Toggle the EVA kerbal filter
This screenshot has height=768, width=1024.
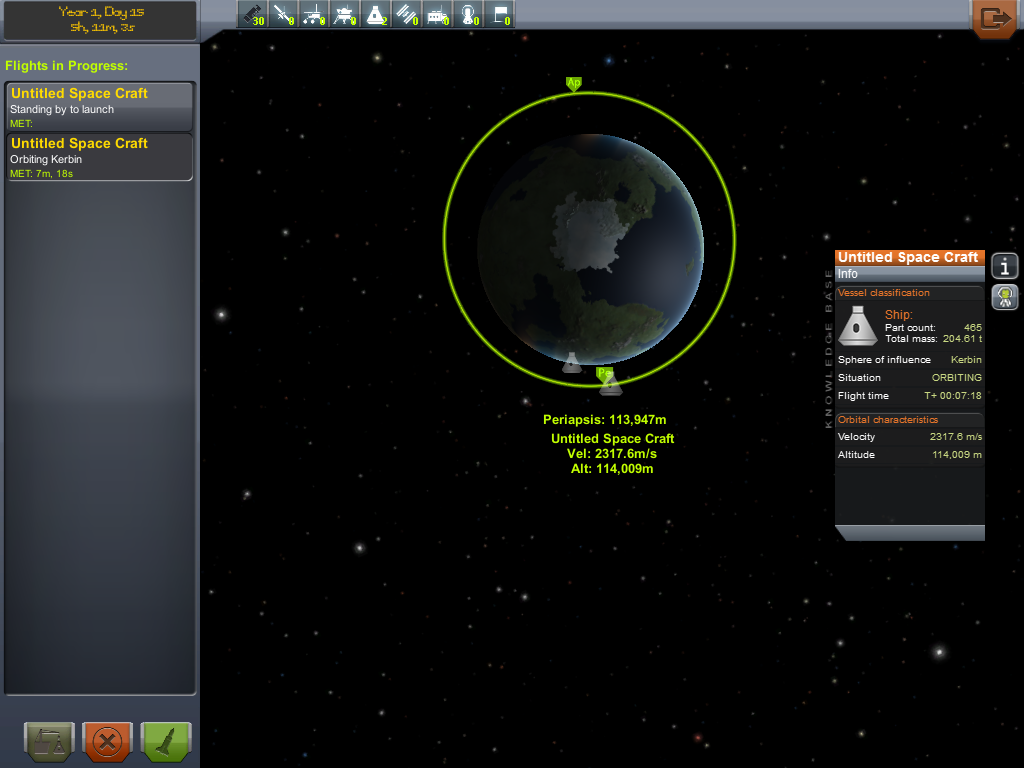click(x=468, y=14)
